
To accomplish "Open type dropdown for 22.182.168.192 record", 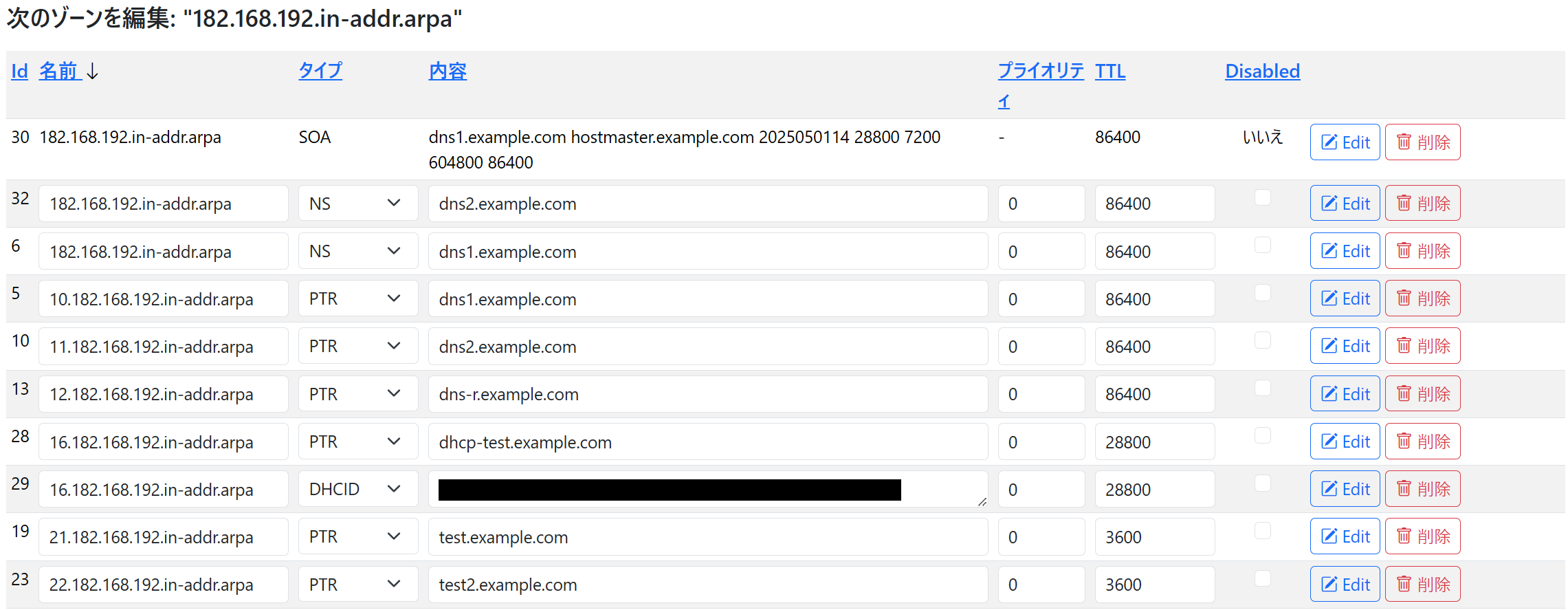I will click(x=358, y=585).
